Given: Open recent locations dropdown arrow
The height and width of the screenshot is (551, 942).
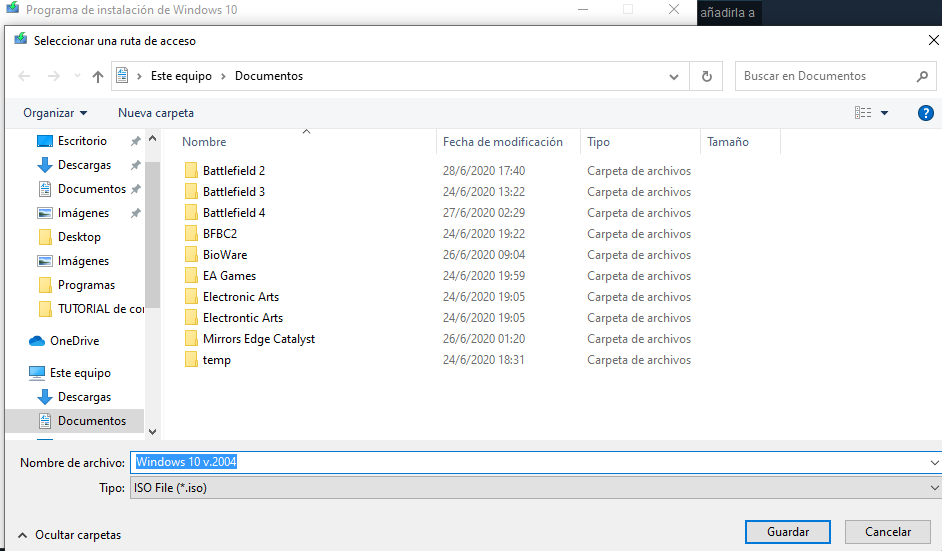Looking at the screenshot, I should pos(77,76).
